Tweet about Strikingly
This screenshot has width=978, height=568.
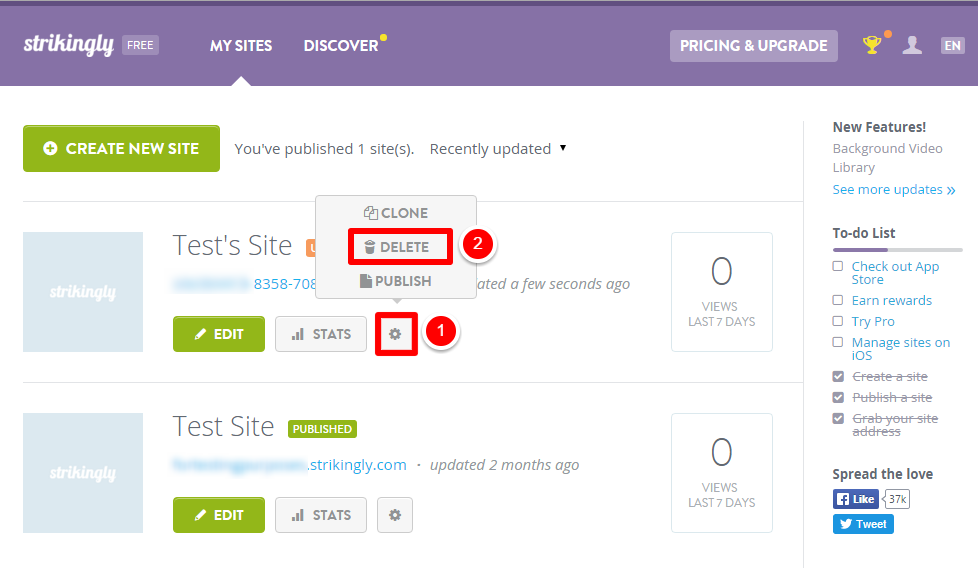pyautogui.click(x=863, y=524)
